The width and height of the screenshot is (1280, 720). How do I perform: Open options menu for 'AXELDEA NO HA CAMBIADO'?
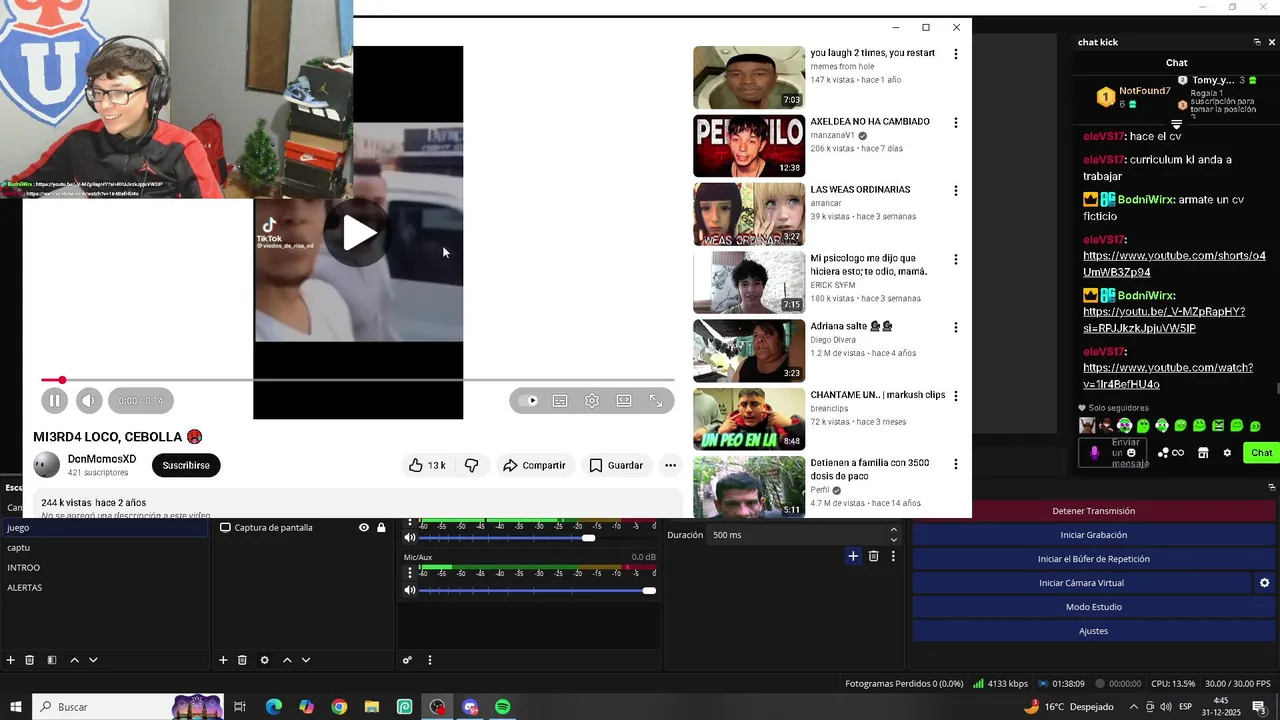point(955,123)
